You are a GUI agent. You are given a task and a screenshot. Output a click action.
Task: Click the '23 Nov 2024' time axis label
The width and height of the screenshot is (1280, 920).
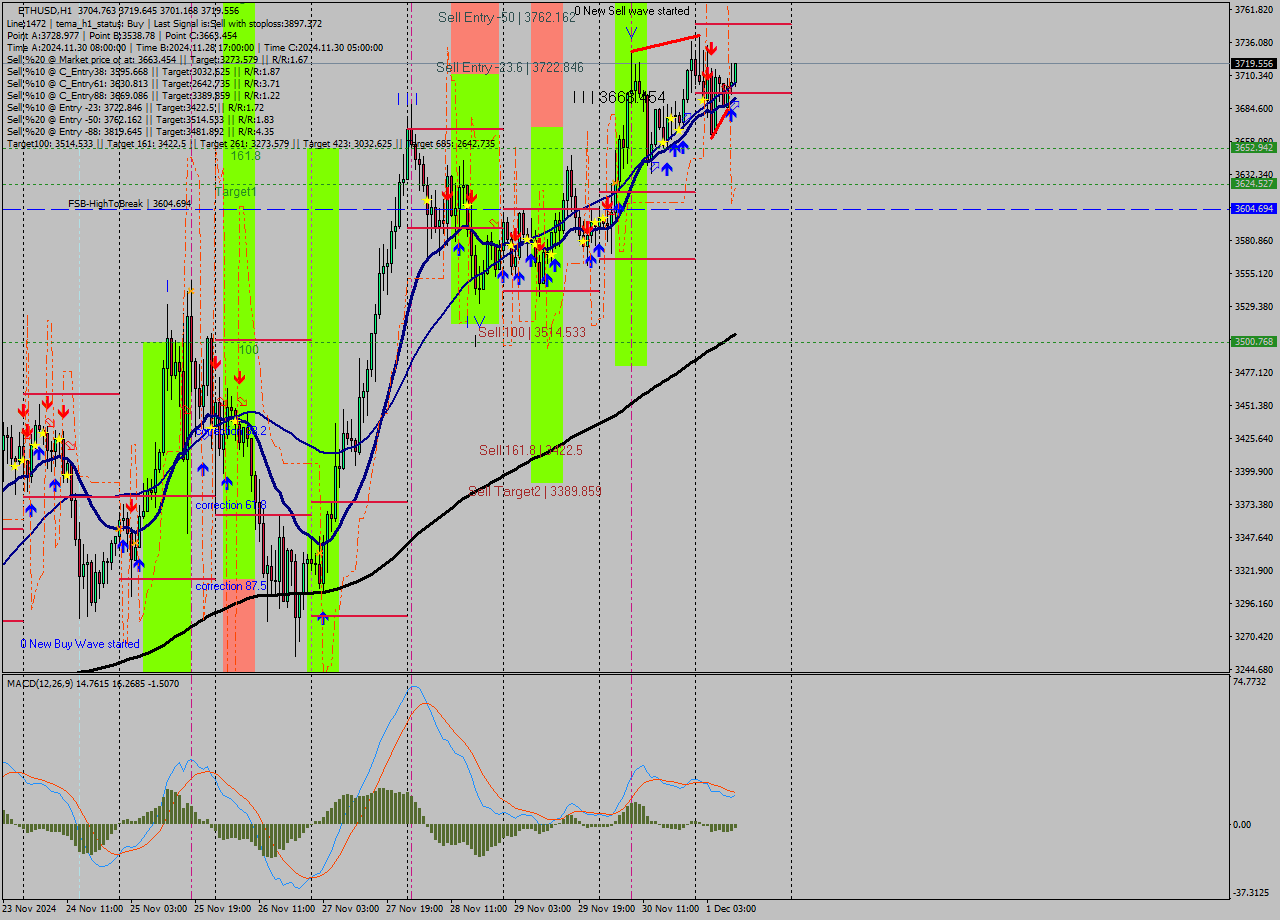(29, 909)
